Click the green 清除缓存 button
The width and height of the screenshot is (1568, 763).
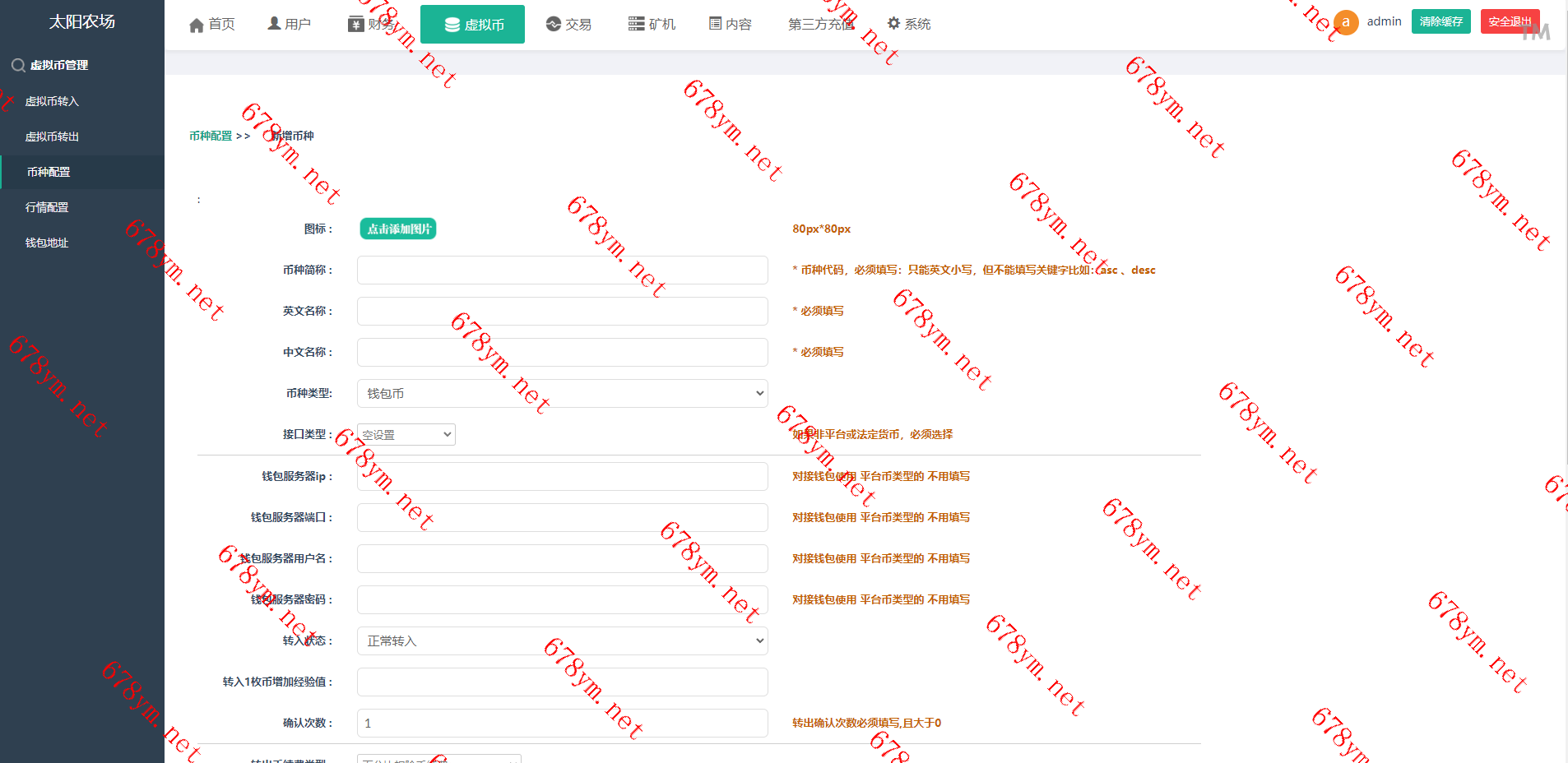(1440, 21)
